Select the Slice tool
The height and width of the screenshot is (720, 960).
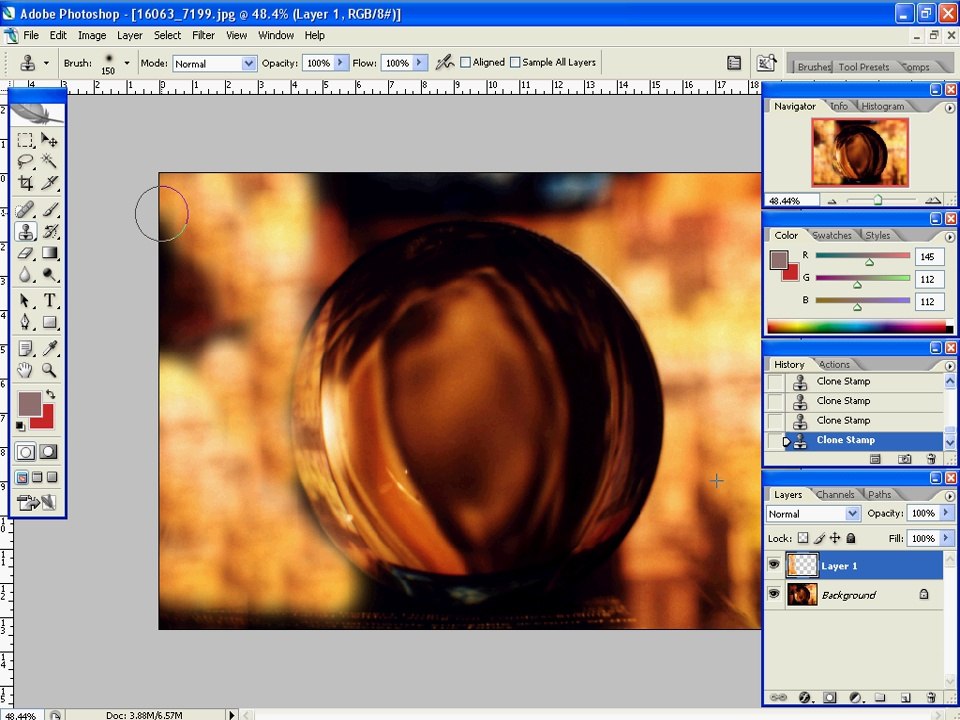[x=50, y=182]
